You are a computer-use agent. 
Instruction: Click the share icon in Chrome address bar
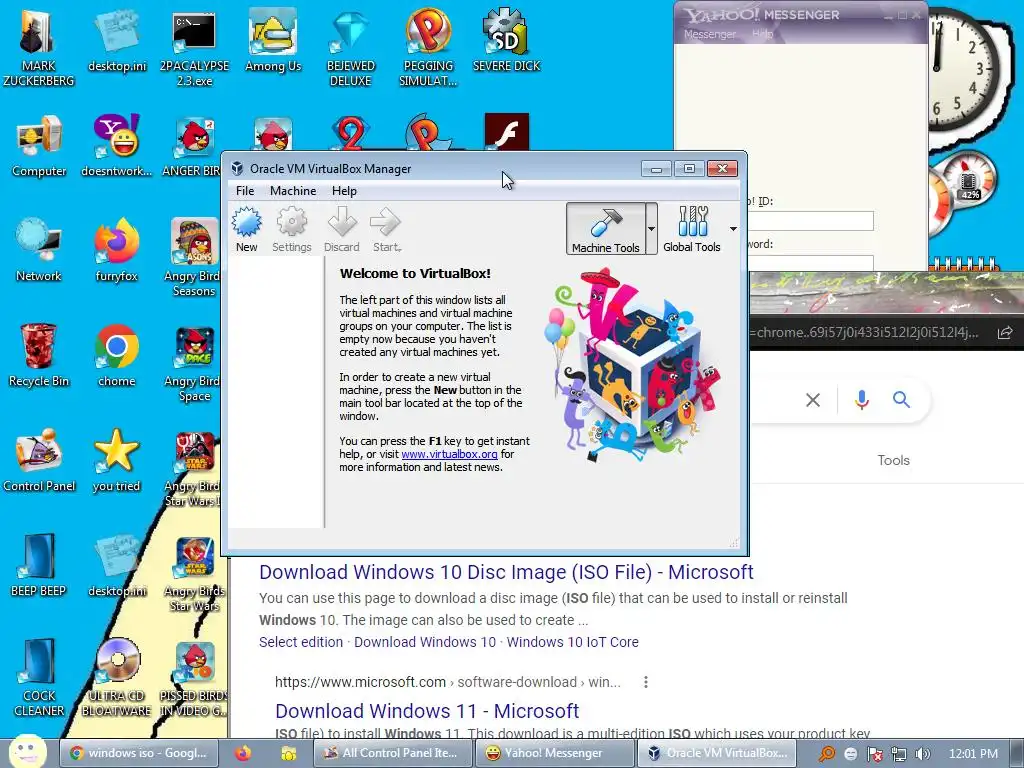pos(1004,333)
